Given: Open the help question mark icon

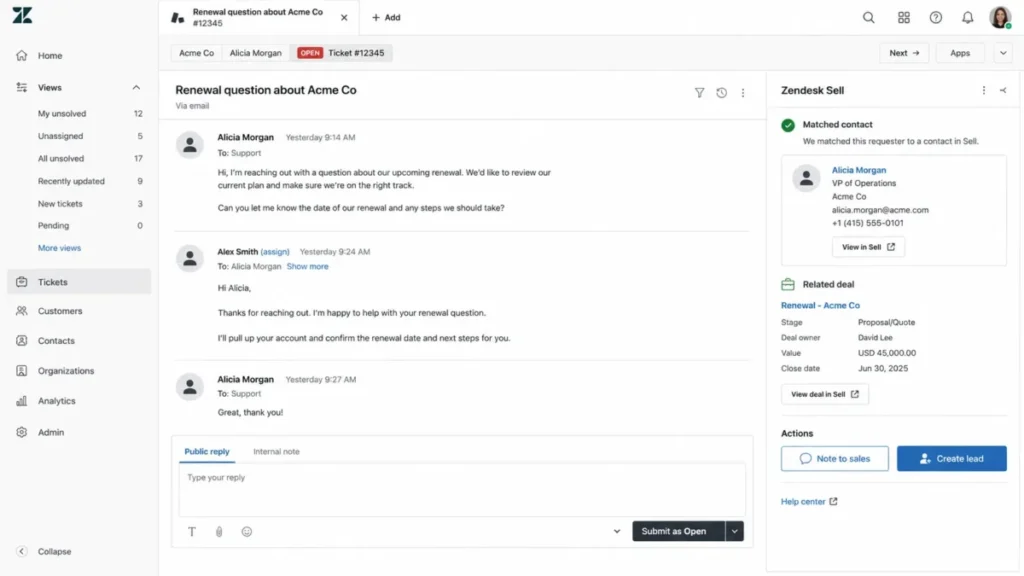Looking at the screenshot, I should 936,18.
